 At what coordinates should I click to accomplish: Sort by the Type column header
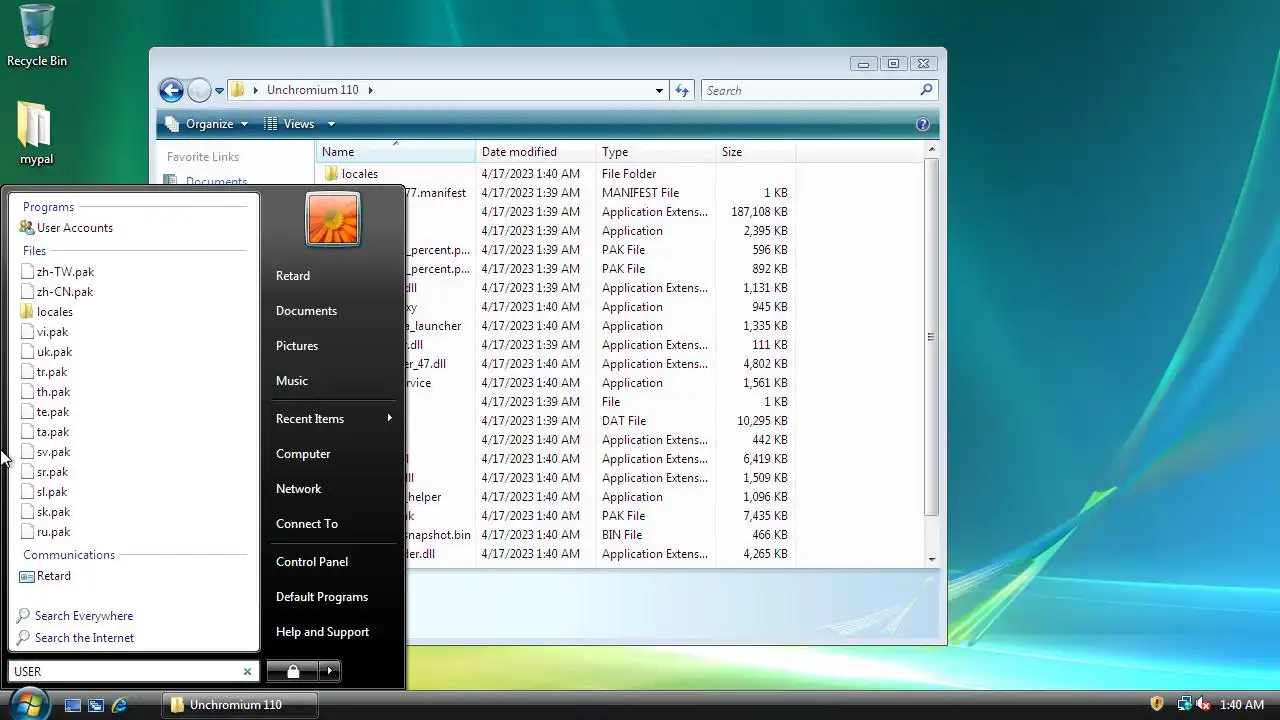click(x=656, y=152)
